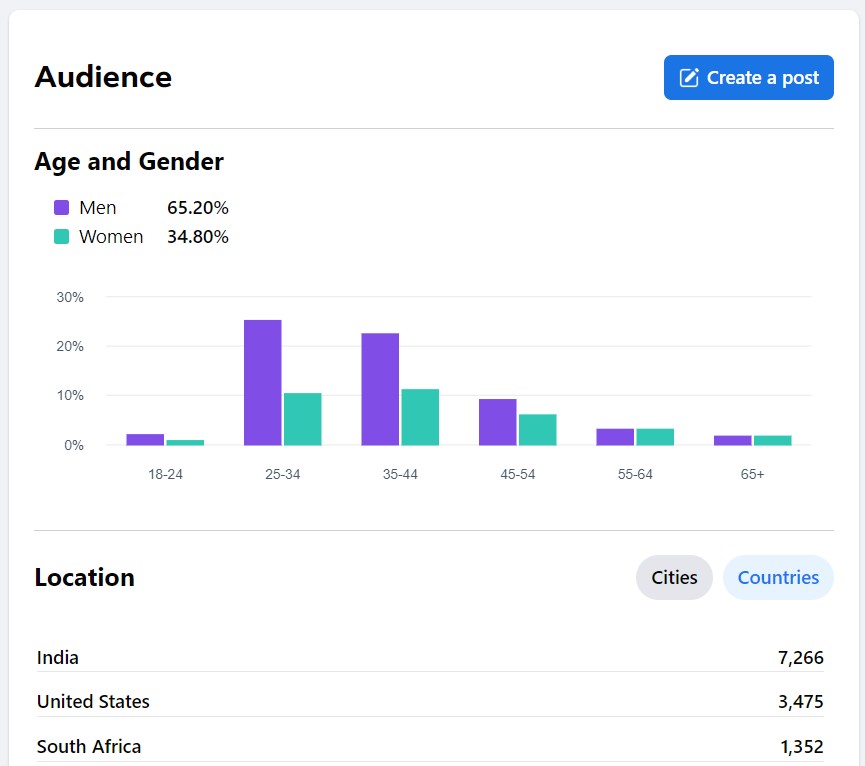Click the teal bar for ages 18-24

[x=185, y=442]
